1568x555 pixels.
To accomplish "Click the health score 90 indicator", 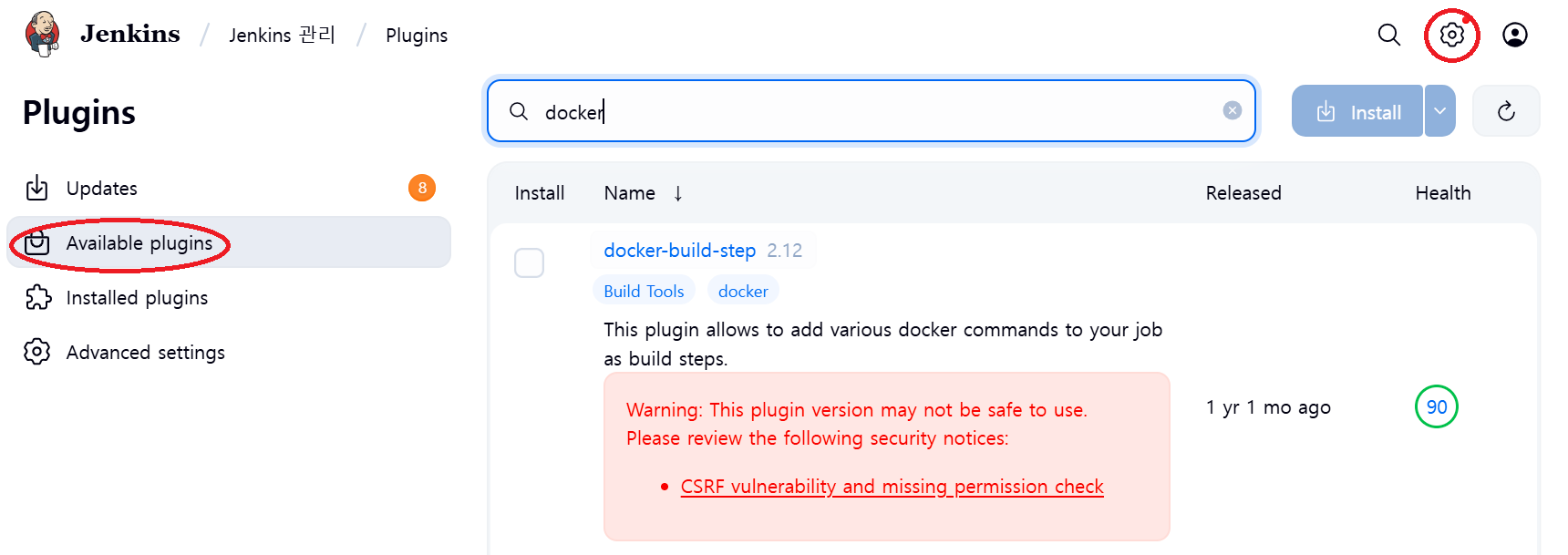I will pyautogui.click(x=1436, y=406).
